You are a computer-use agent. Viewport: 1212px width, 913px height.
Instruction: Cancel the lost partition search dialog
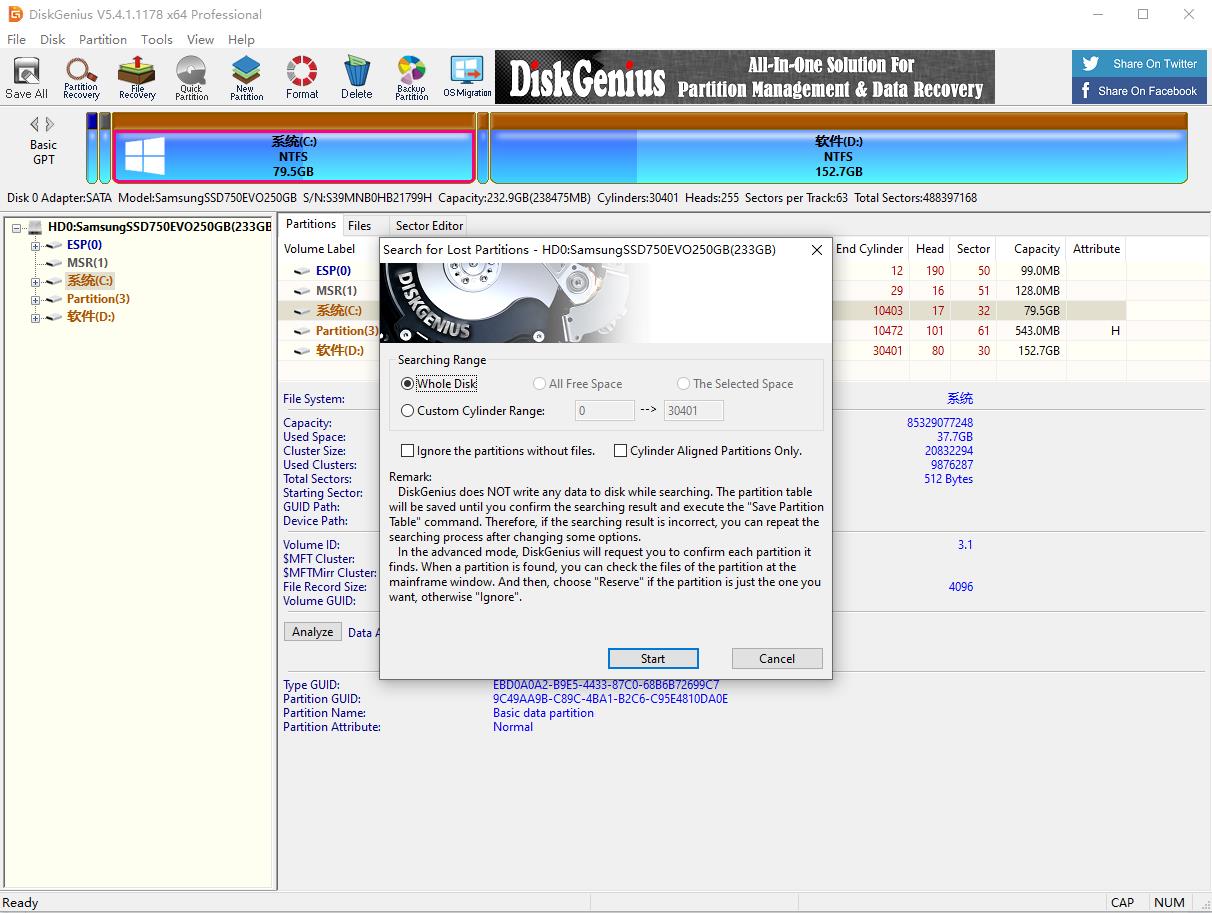tap(777, 658)
